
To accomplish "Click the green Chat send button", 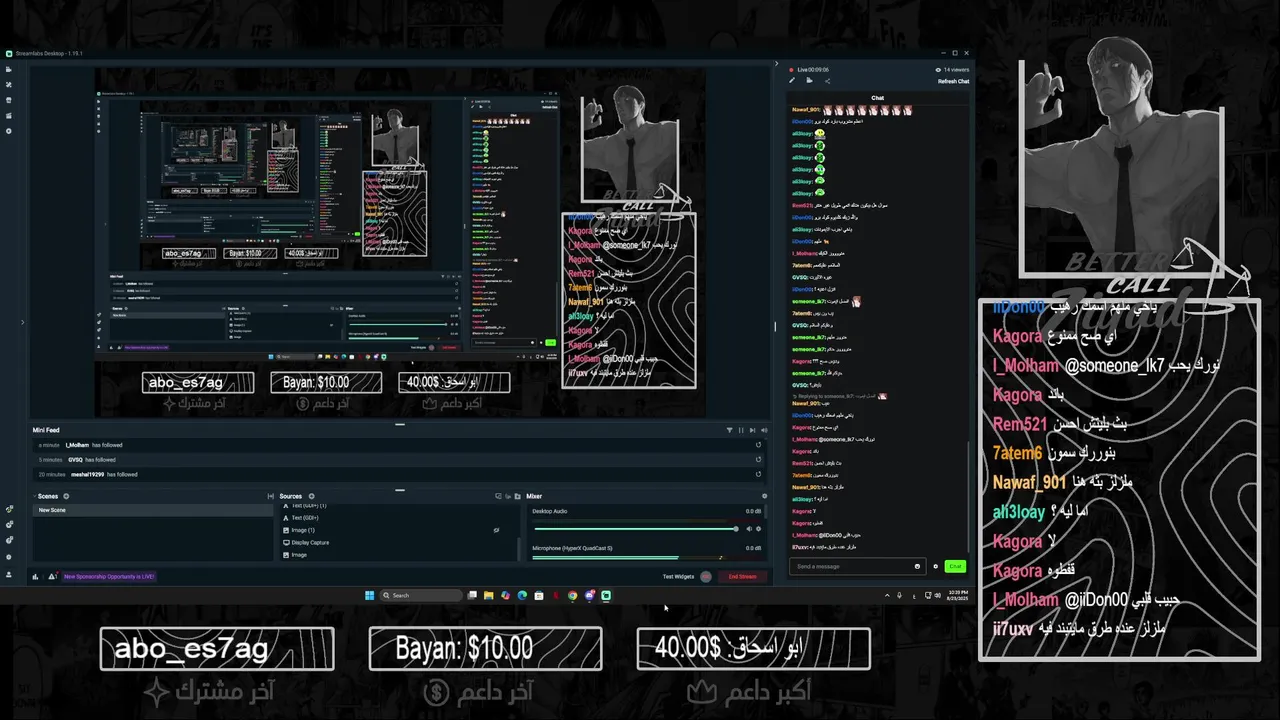I will coord(955,566).
